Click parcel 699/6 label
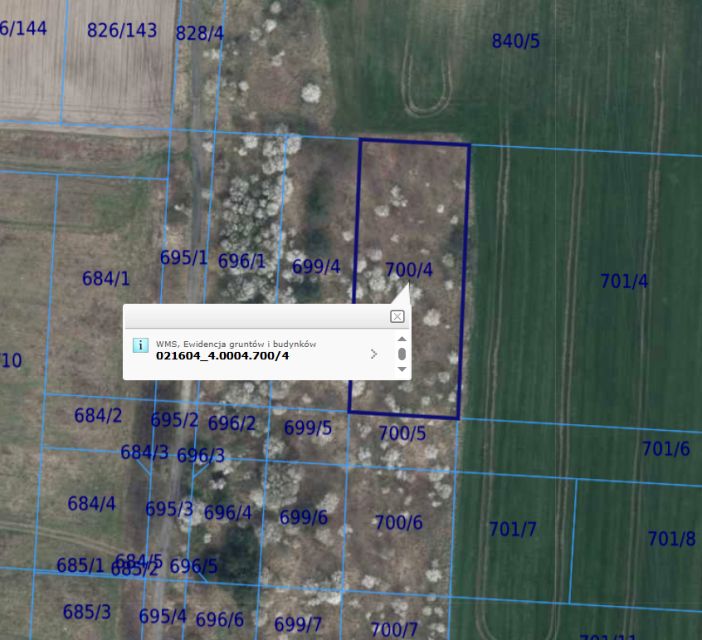 303,517
